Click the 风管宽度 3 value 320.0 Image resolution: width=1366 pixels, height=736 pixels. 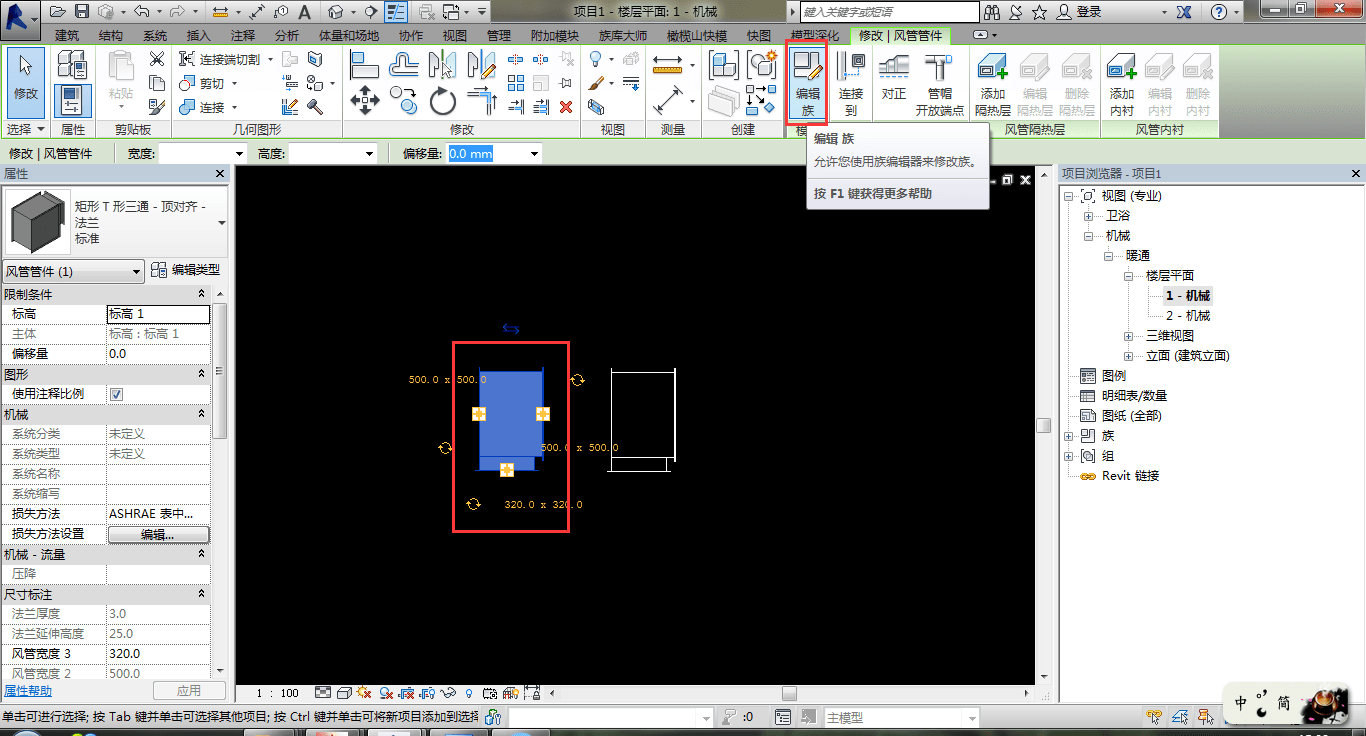click(x=158, y=654)
